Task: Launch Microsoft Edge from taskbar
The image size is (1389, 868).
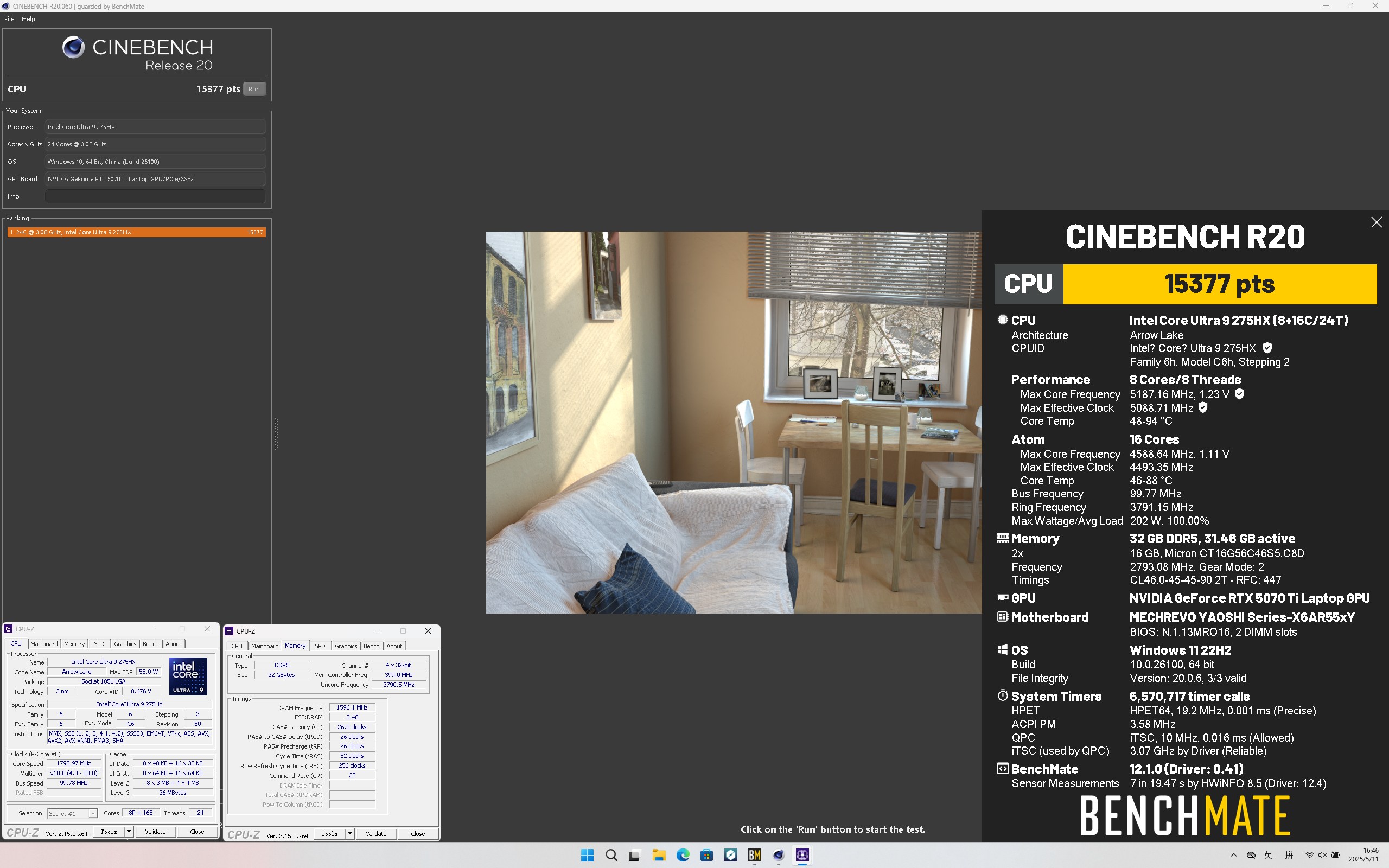Action: click(x=683, y=856)
